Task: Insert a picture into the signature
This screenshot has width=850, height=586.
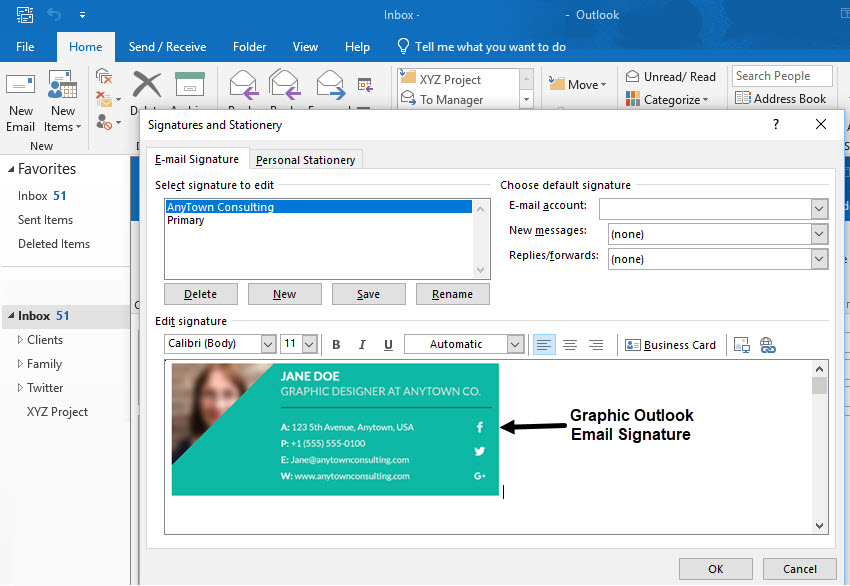Action: coord(742,344)
